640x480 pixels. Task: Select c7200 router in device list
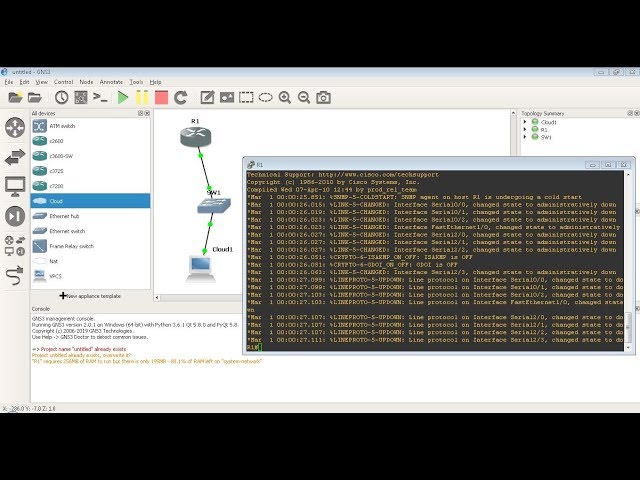[91, 186]
